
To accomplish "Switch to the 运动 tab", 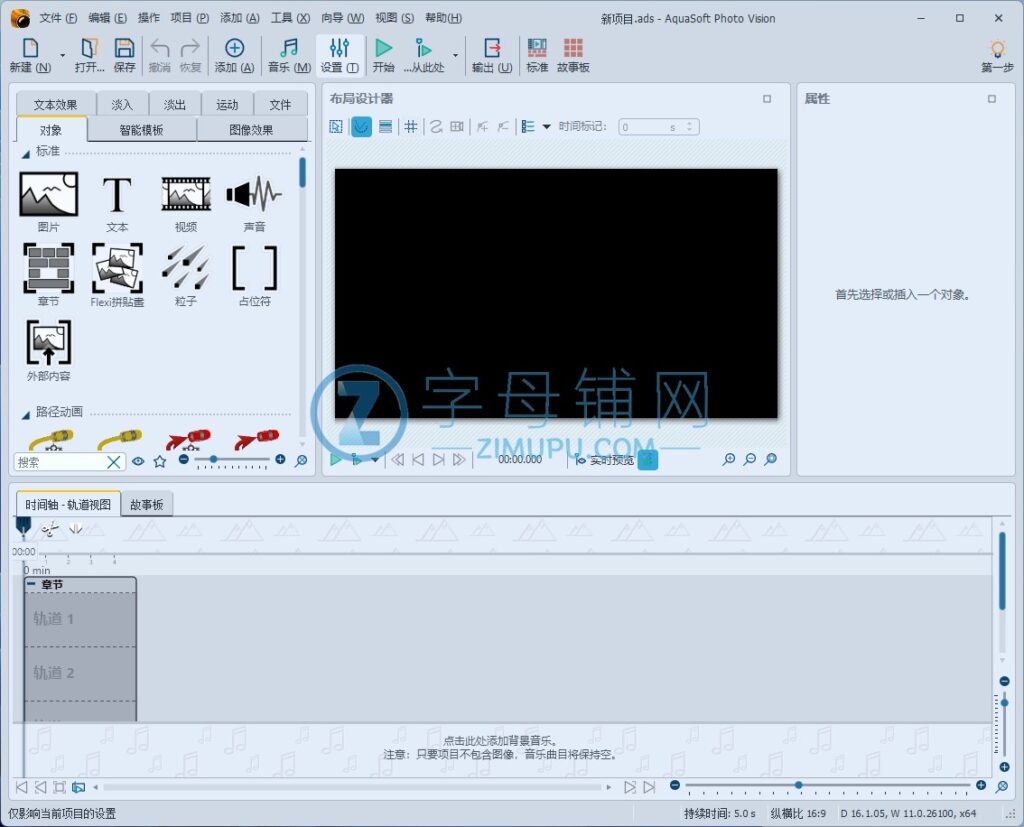I will click(x=227, y=105).
